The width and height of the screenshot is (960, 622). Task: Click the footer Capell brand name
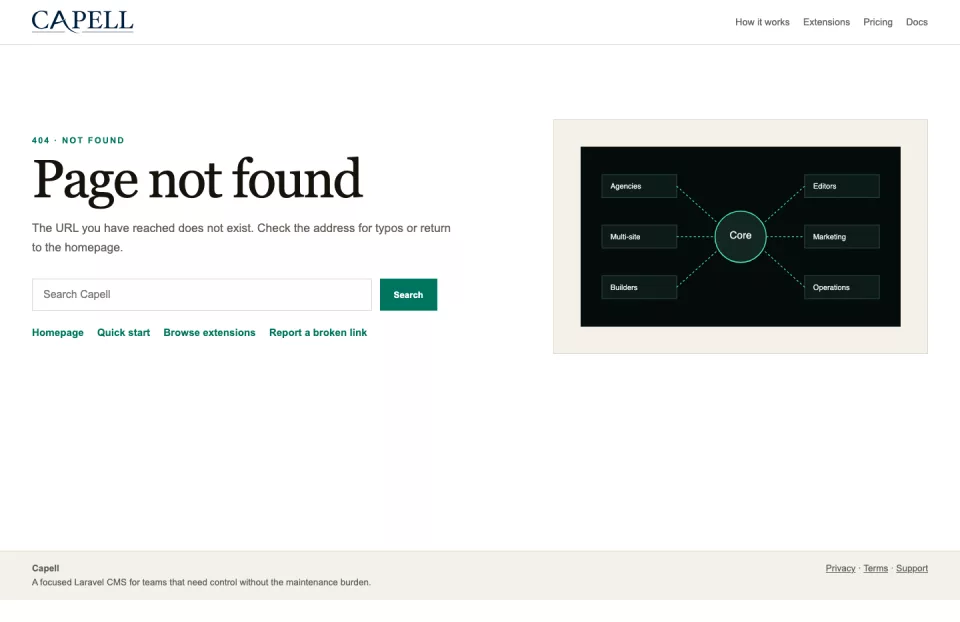(45, 568)
